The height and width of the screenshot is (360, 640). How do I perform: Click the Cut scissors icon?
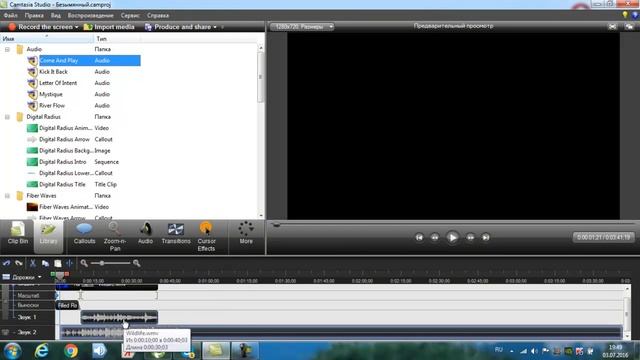pos(33,263)
